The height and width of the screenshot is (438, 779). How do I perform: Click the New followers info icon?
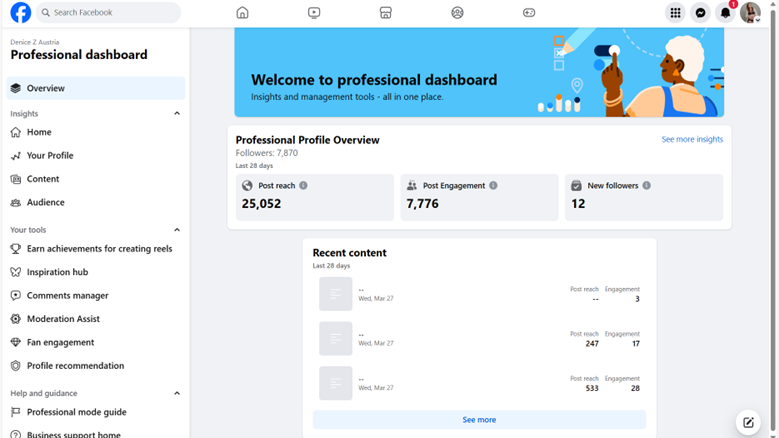[646, 185]
